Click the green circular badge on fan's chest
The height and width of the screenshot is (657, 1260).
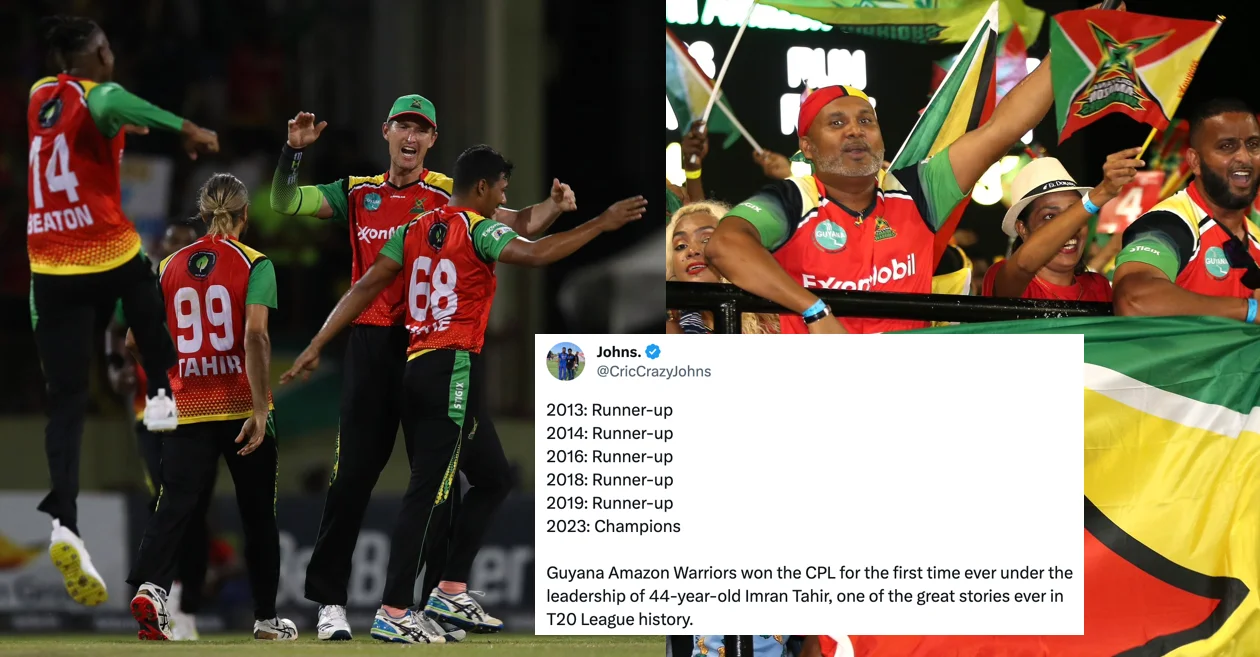(830, 235)
